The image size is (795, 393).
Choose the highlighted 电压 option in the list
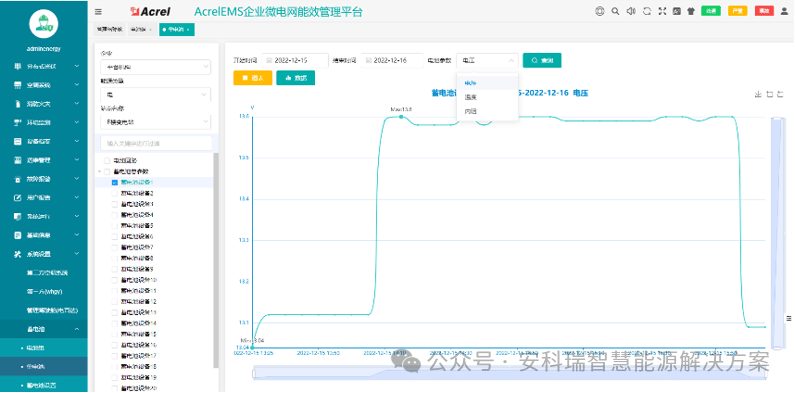[x=487, y=83]
